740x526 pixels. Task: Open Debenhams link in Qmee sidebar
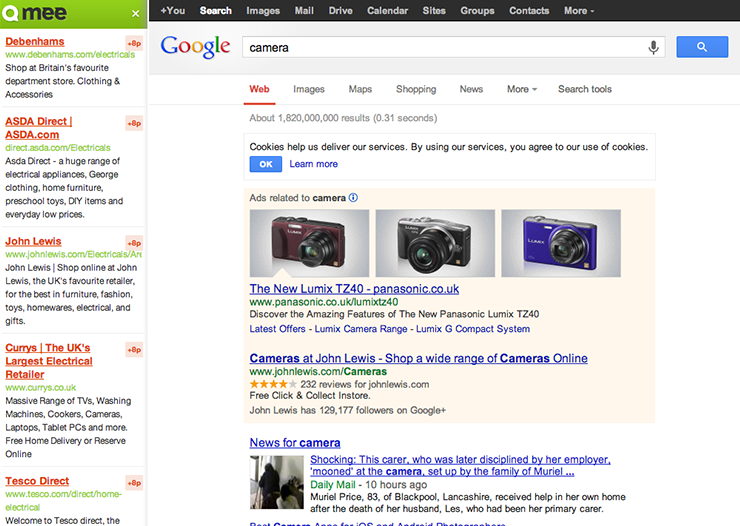pyautogui.click(x=35, y=42)
